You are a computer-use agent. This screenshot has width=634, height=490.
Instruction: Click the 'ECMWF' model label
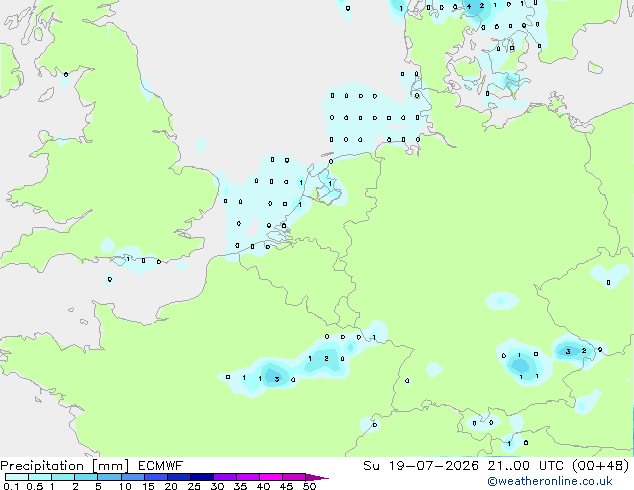(x=161, y=466)
